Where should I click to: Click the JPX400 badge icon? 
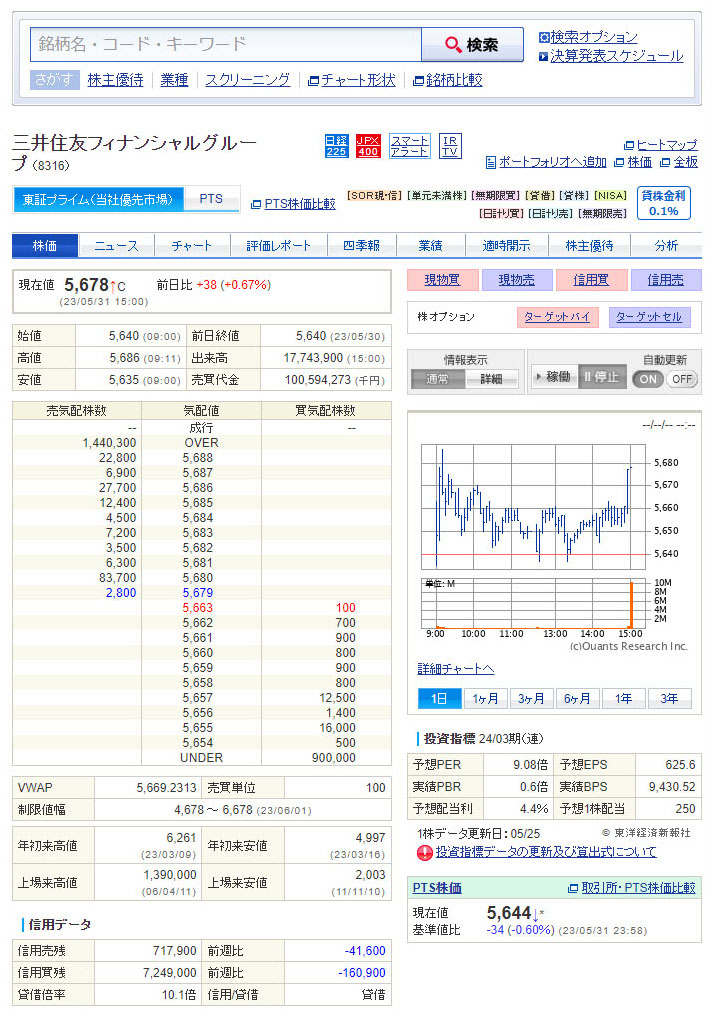pos(368,146)
